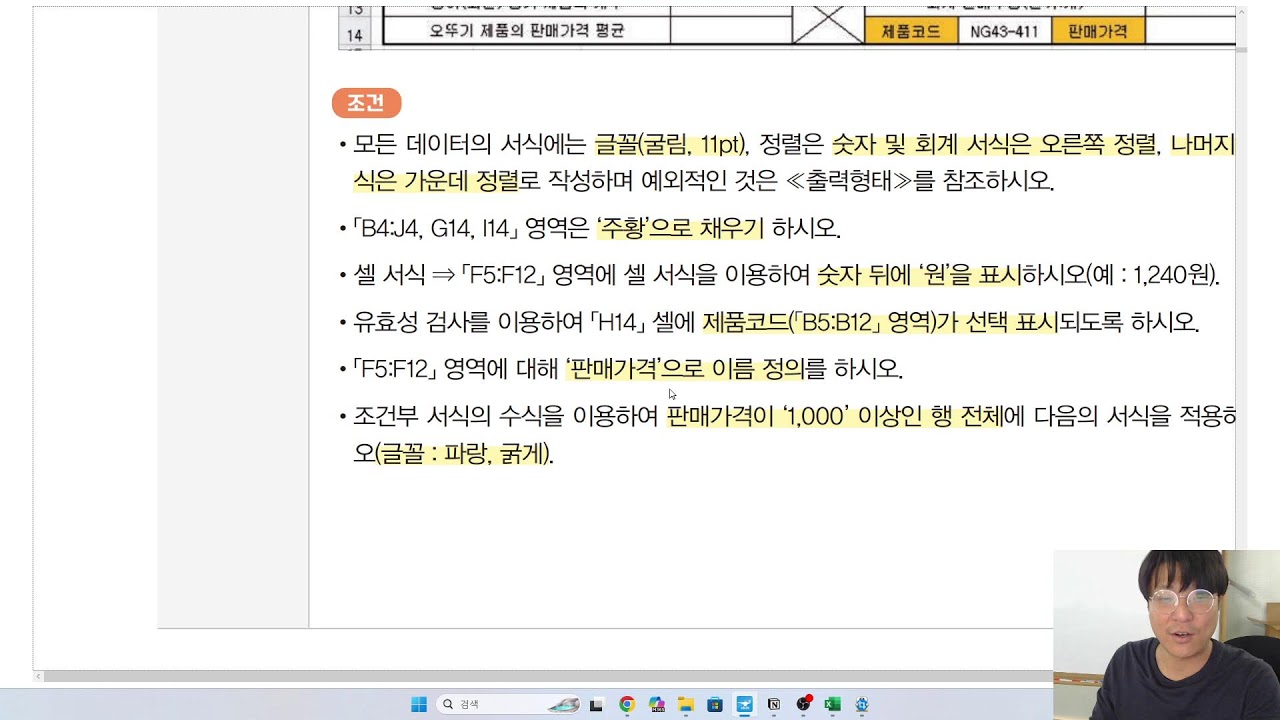
Task: Click the highlighted text '글꼴 : 파랑, 굵게'
Action: tap(463, 454)
